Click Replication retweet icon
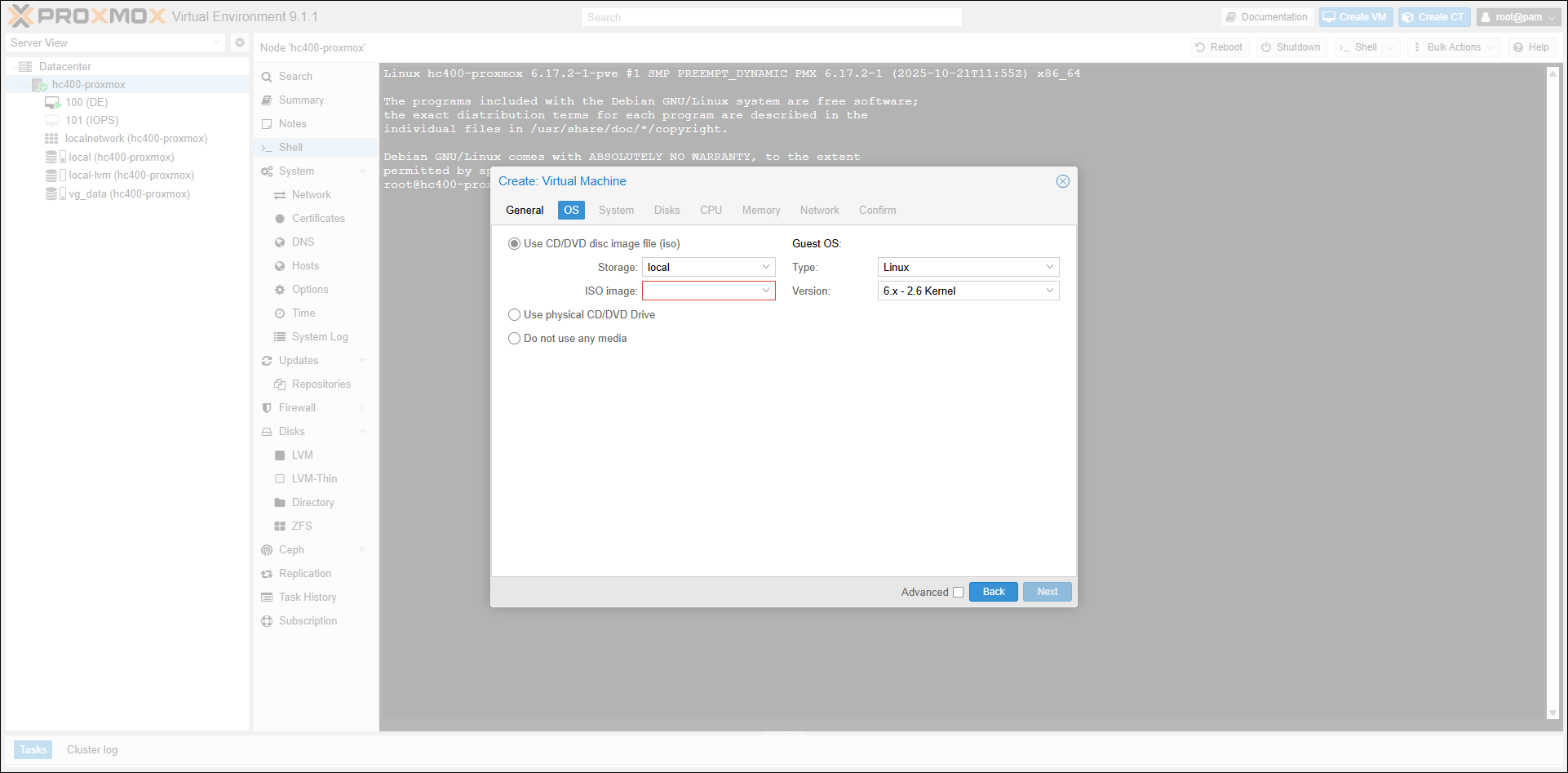The image size is (1568, 773). [267, 574]
